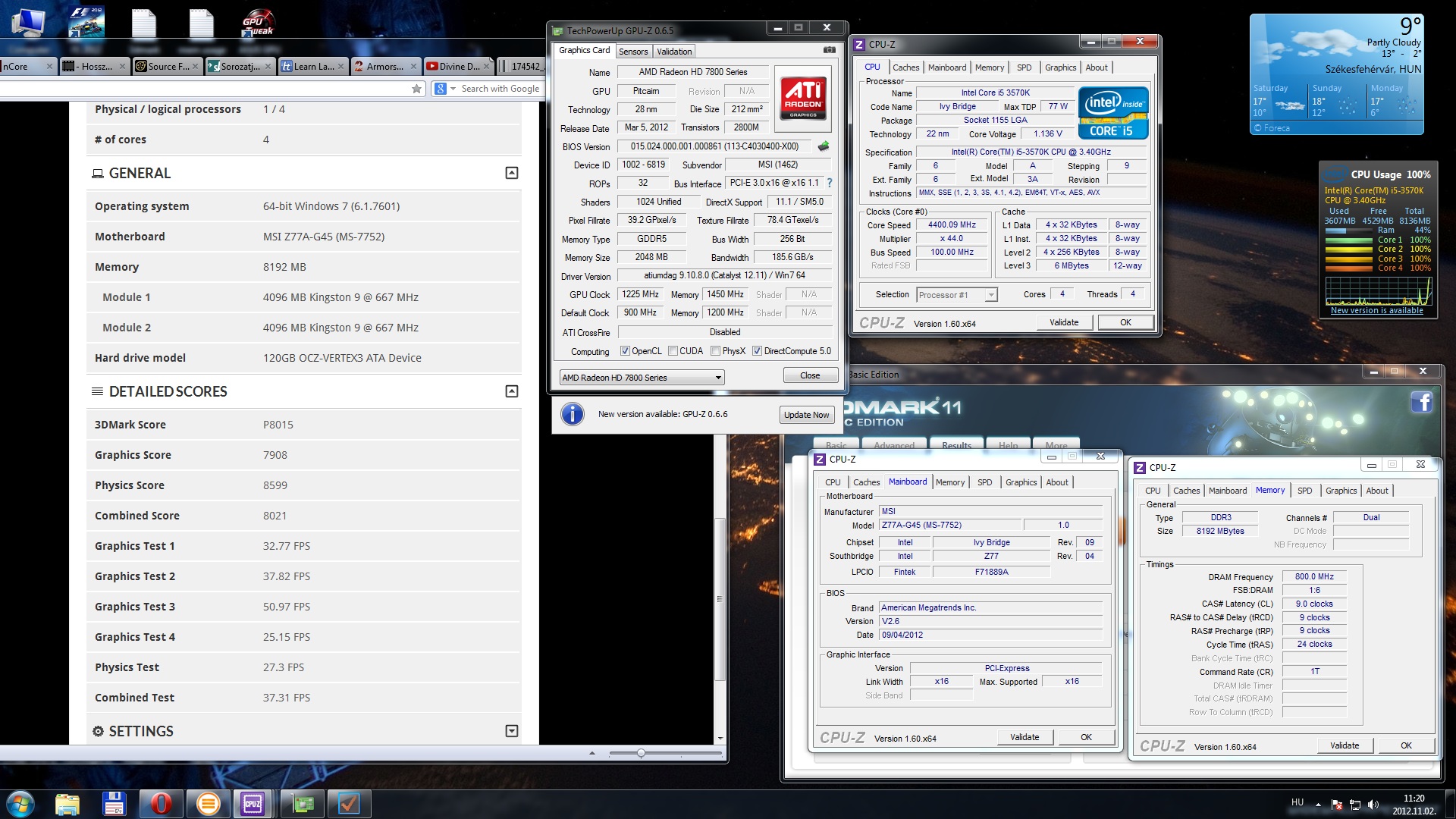Click the GPU-Z screenshot camera icon
The width and height of the screenshot is (1456, 819).
tap(829, 50)
